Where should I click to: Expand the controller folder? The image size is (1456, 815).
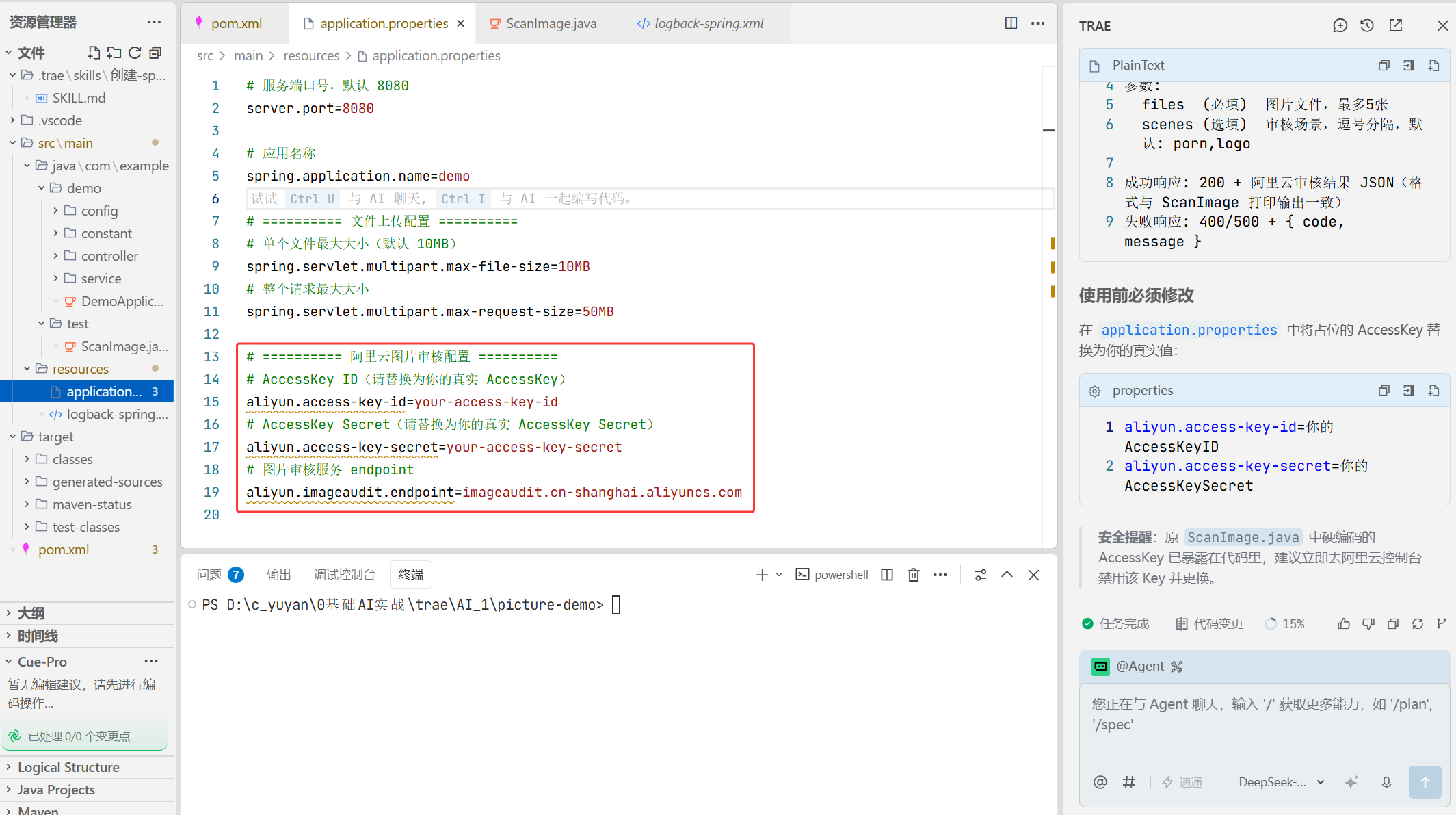55,256
